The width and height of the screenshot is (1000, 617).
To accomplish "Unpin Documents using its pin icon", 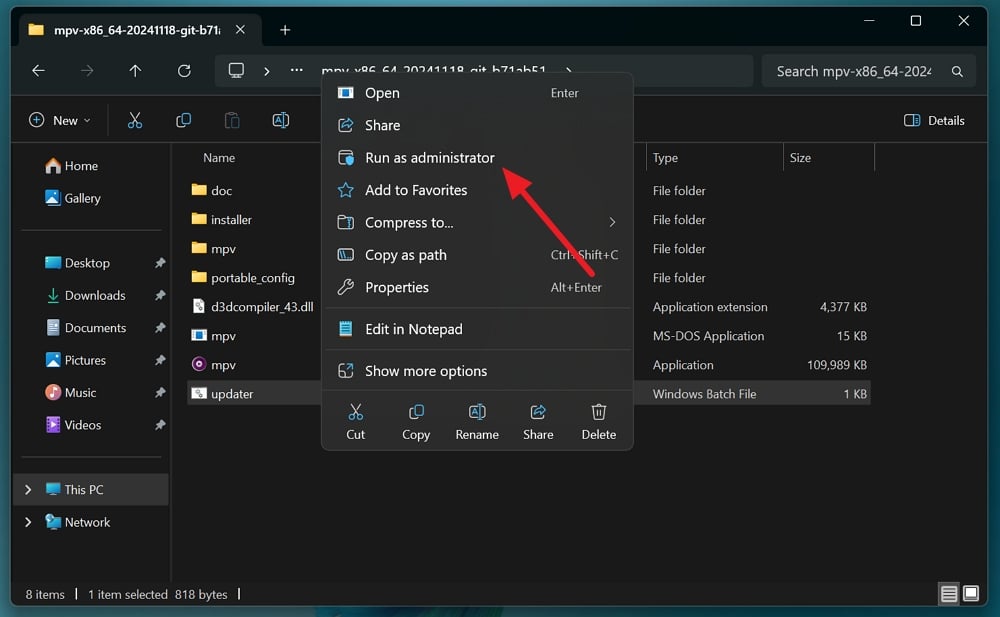I will (x=159, y=328).
